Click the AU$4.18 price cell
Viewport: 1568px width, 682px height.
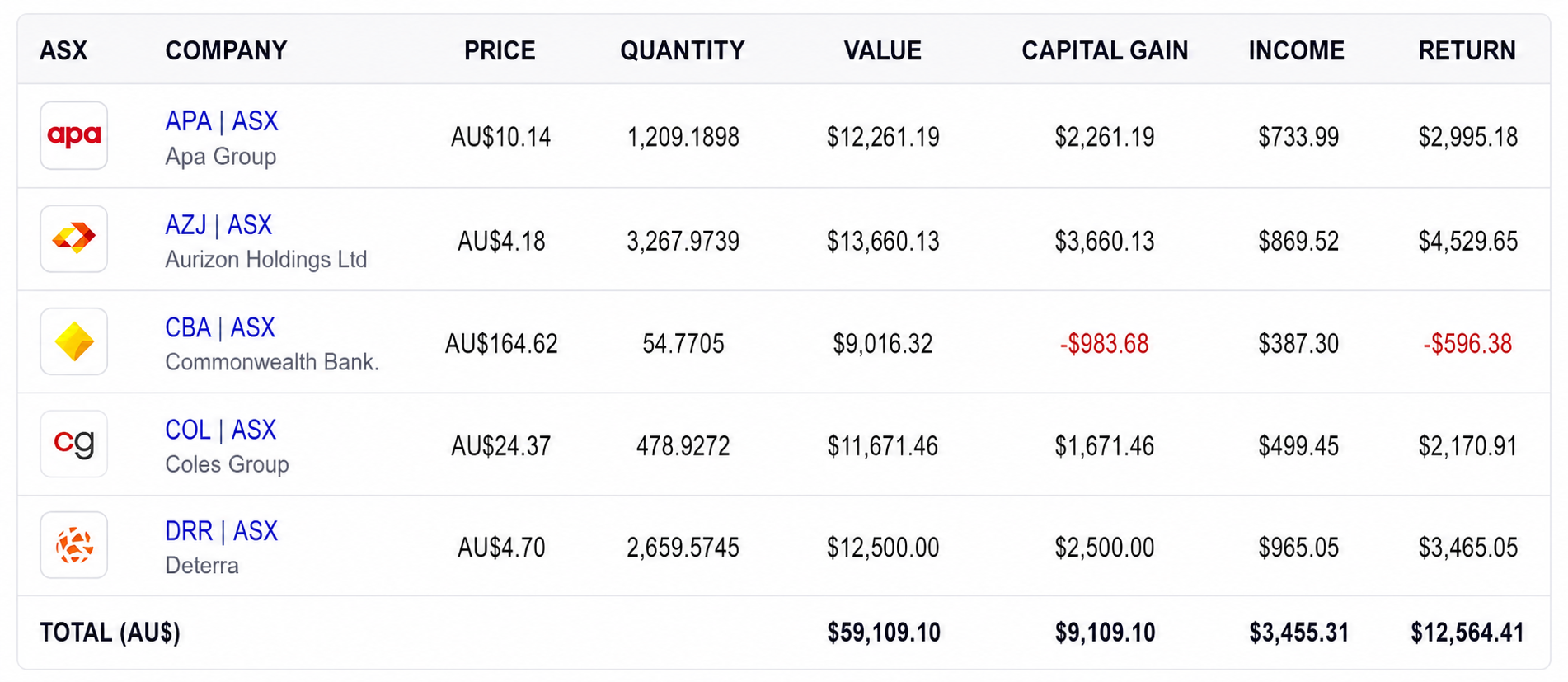point(501,242)
